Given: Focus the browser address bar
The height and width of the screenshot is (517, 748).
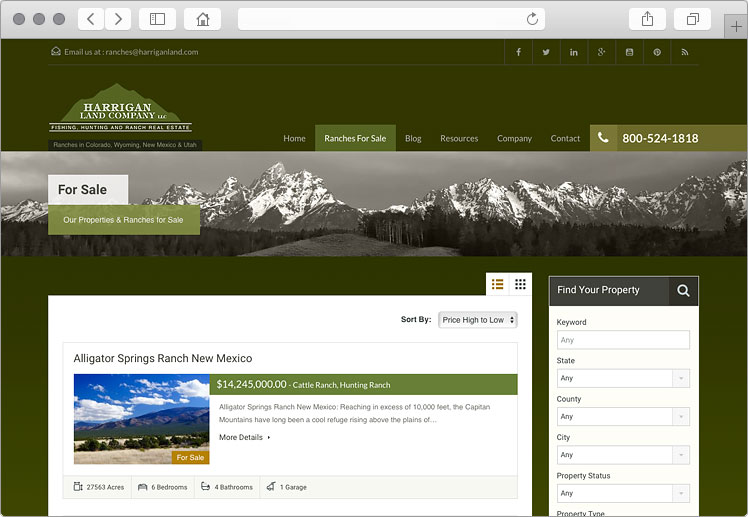Looking at the screenshot, I should point(391,19).
